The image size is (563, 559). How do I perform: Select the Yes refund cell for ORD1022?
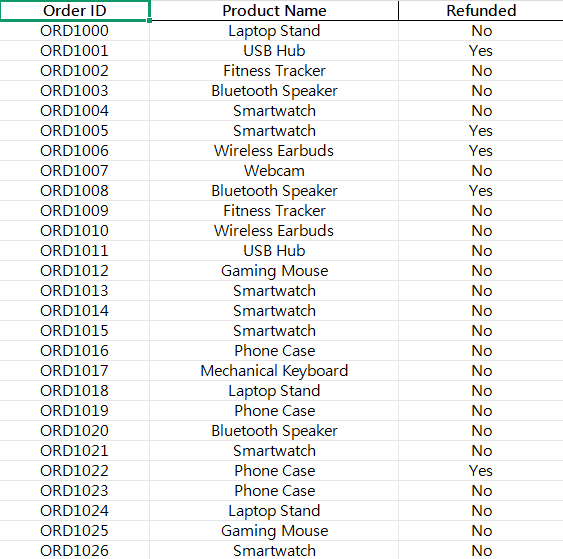pyautogui.click(x=481, y=471)
